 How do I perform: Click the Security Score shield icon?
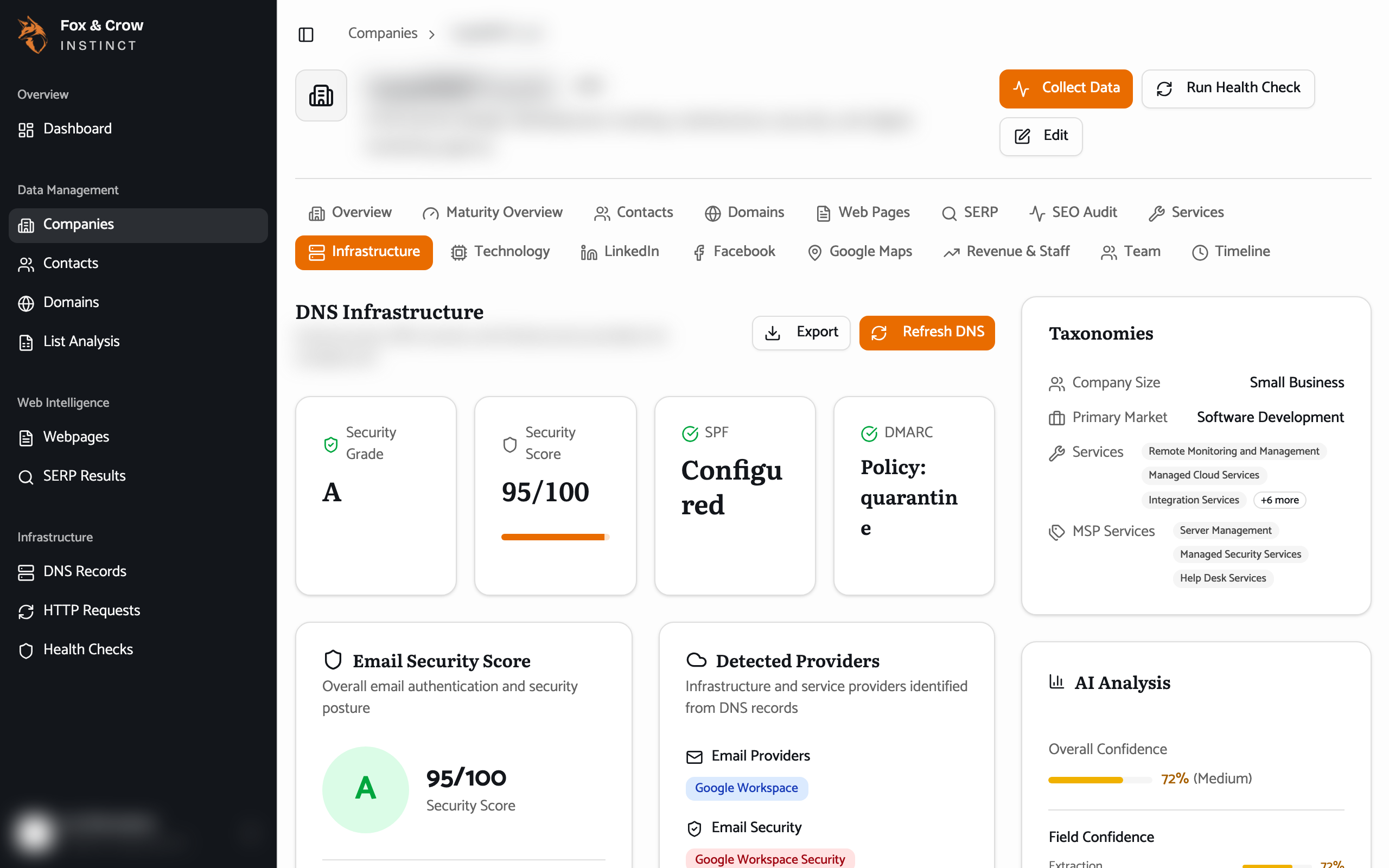[509, 444]
